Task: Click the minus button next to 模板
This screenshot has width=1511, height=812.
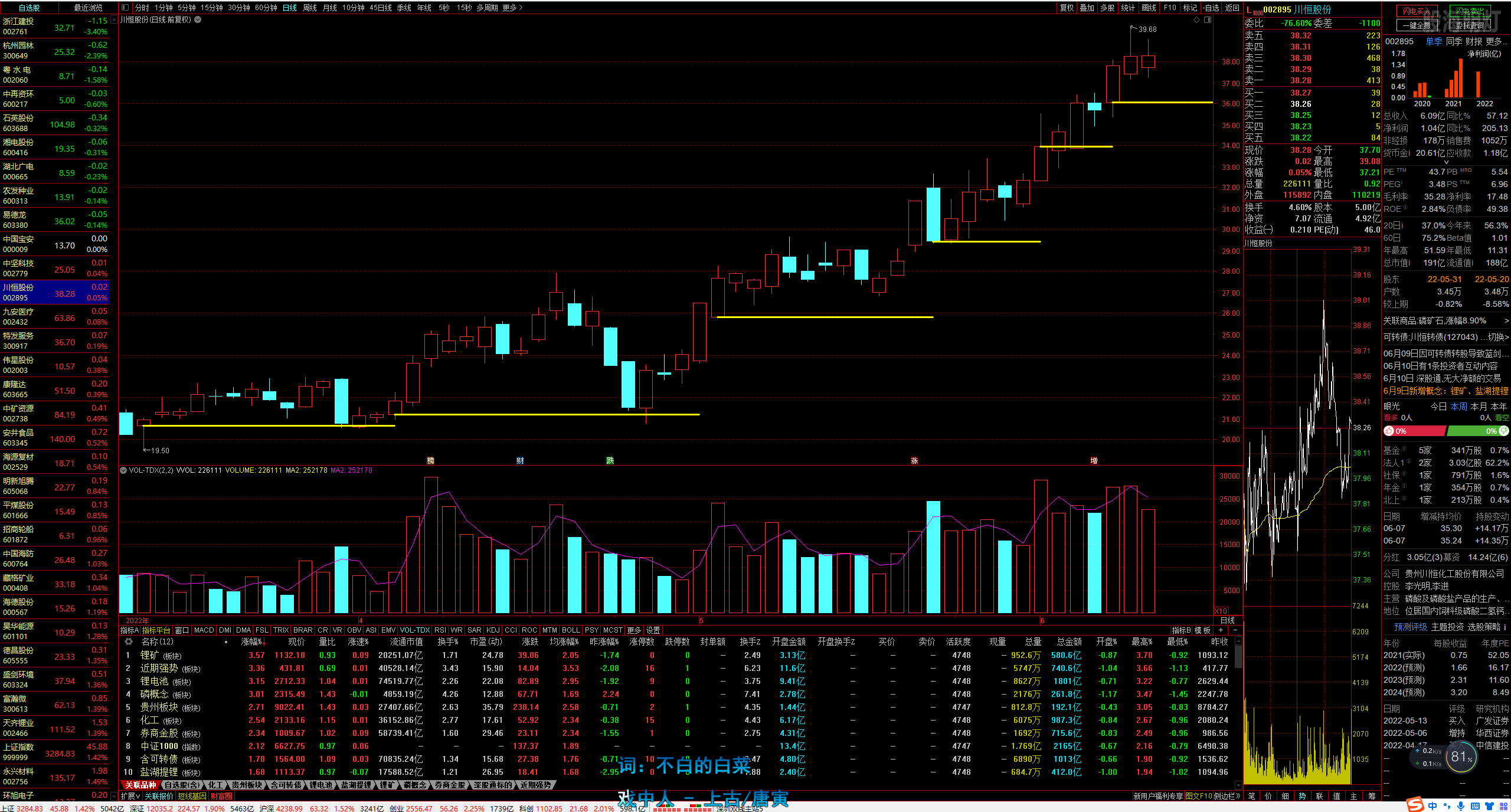Action: (x=1235, y=630)
